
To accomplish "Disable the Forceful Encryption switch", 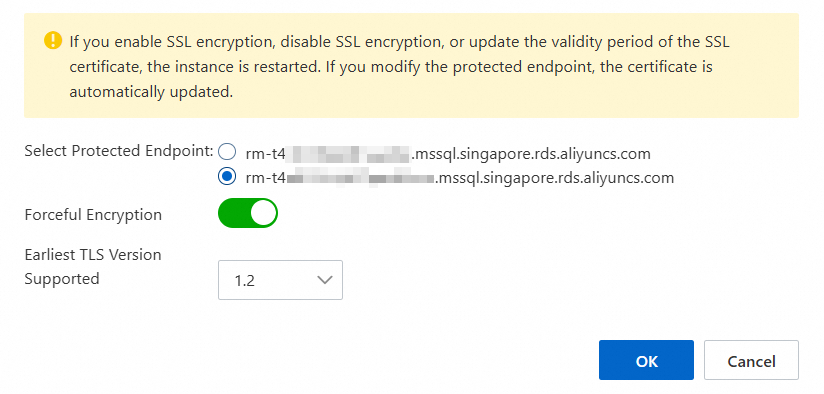I will (248, 213).
